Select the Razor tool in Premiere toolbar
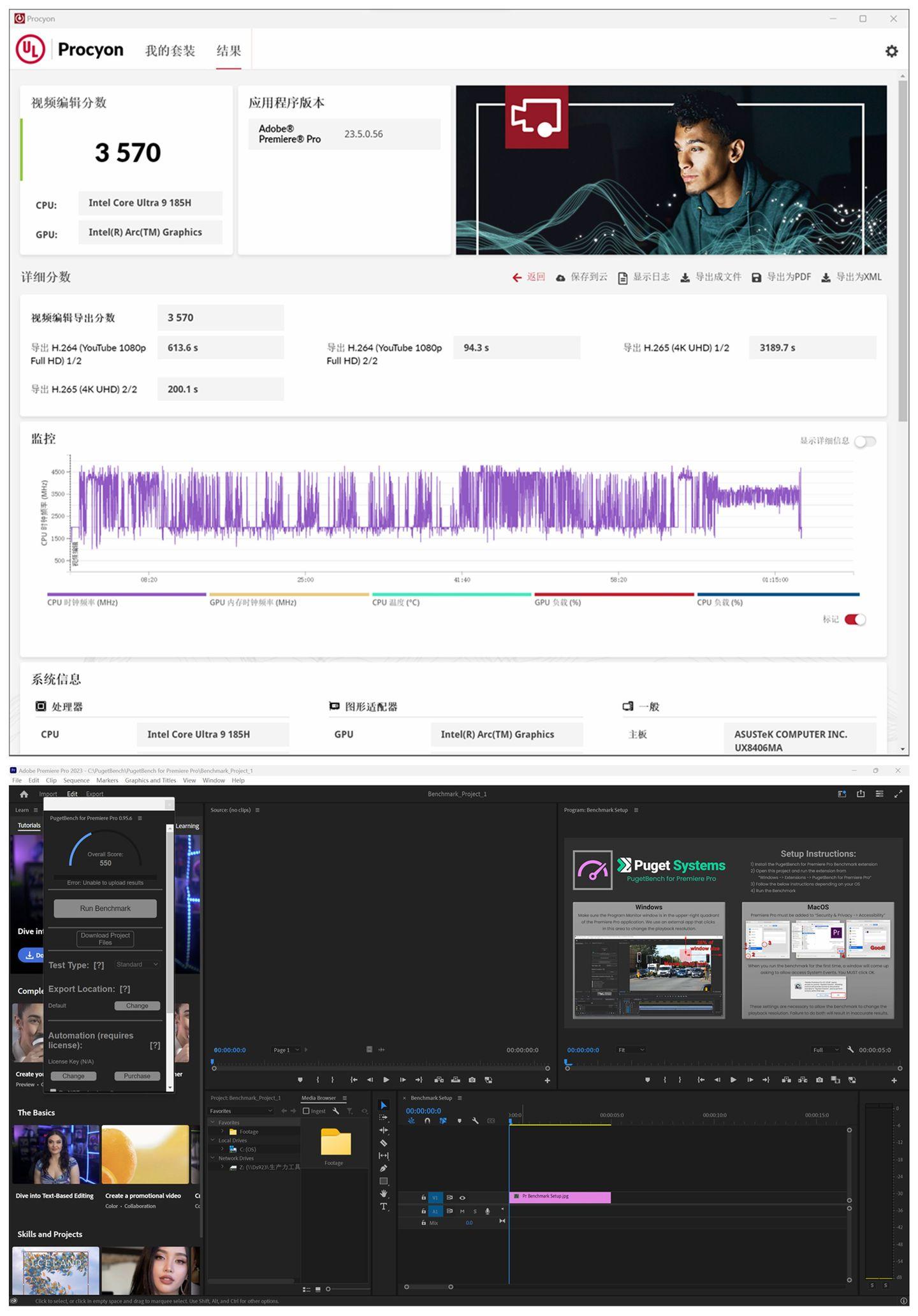This screenshot has width=918, height=1316. point(383,1143)
